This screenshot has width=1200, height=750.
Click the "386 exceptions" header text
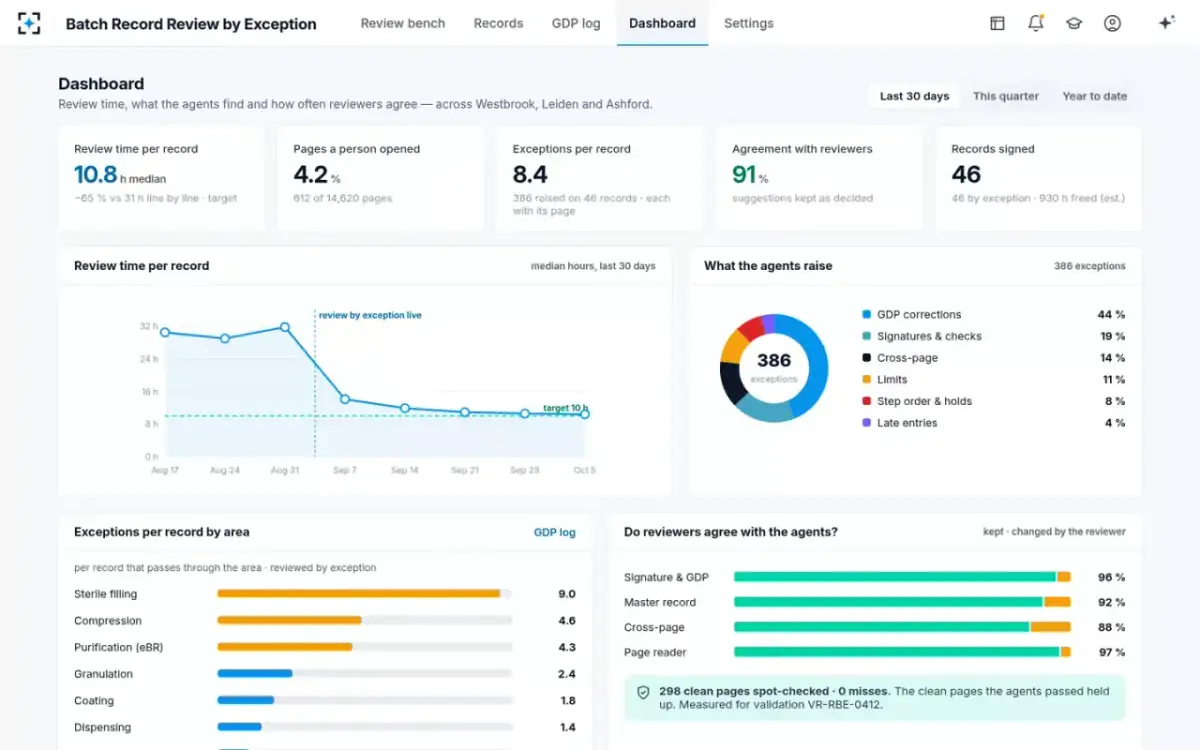click(1090, 266)
